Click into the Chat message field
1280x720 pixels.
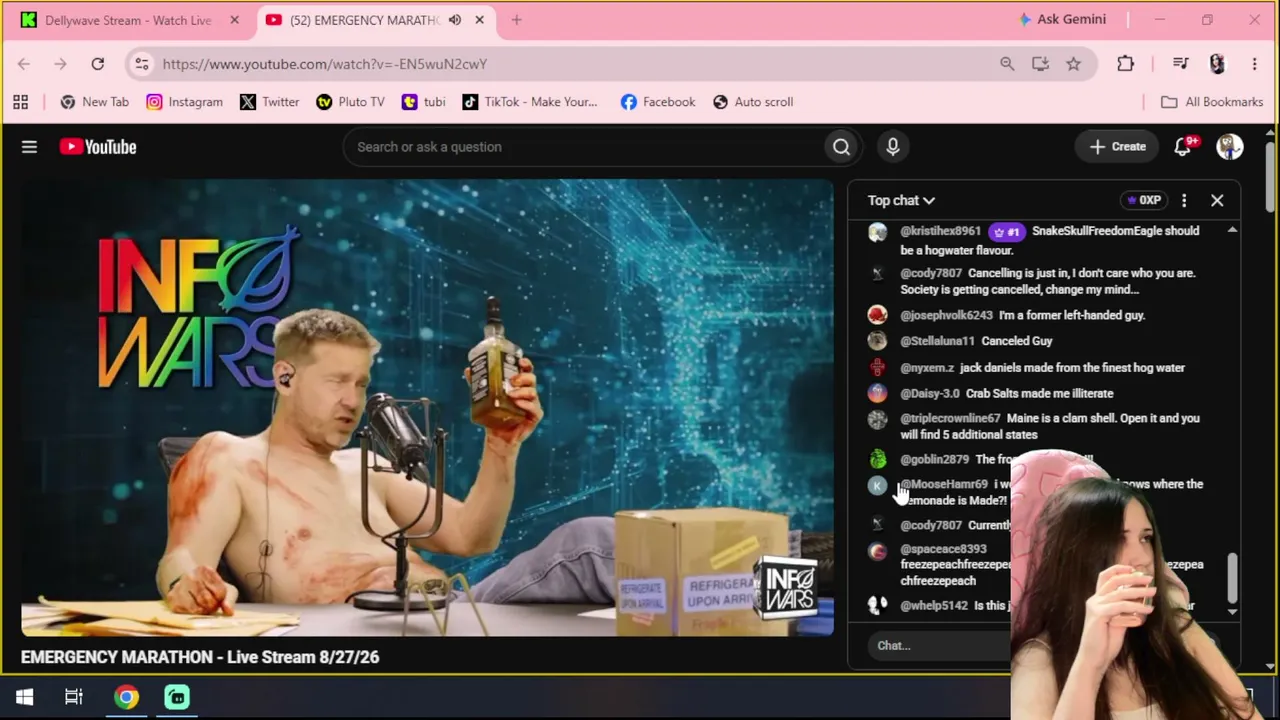coord(940,645)
